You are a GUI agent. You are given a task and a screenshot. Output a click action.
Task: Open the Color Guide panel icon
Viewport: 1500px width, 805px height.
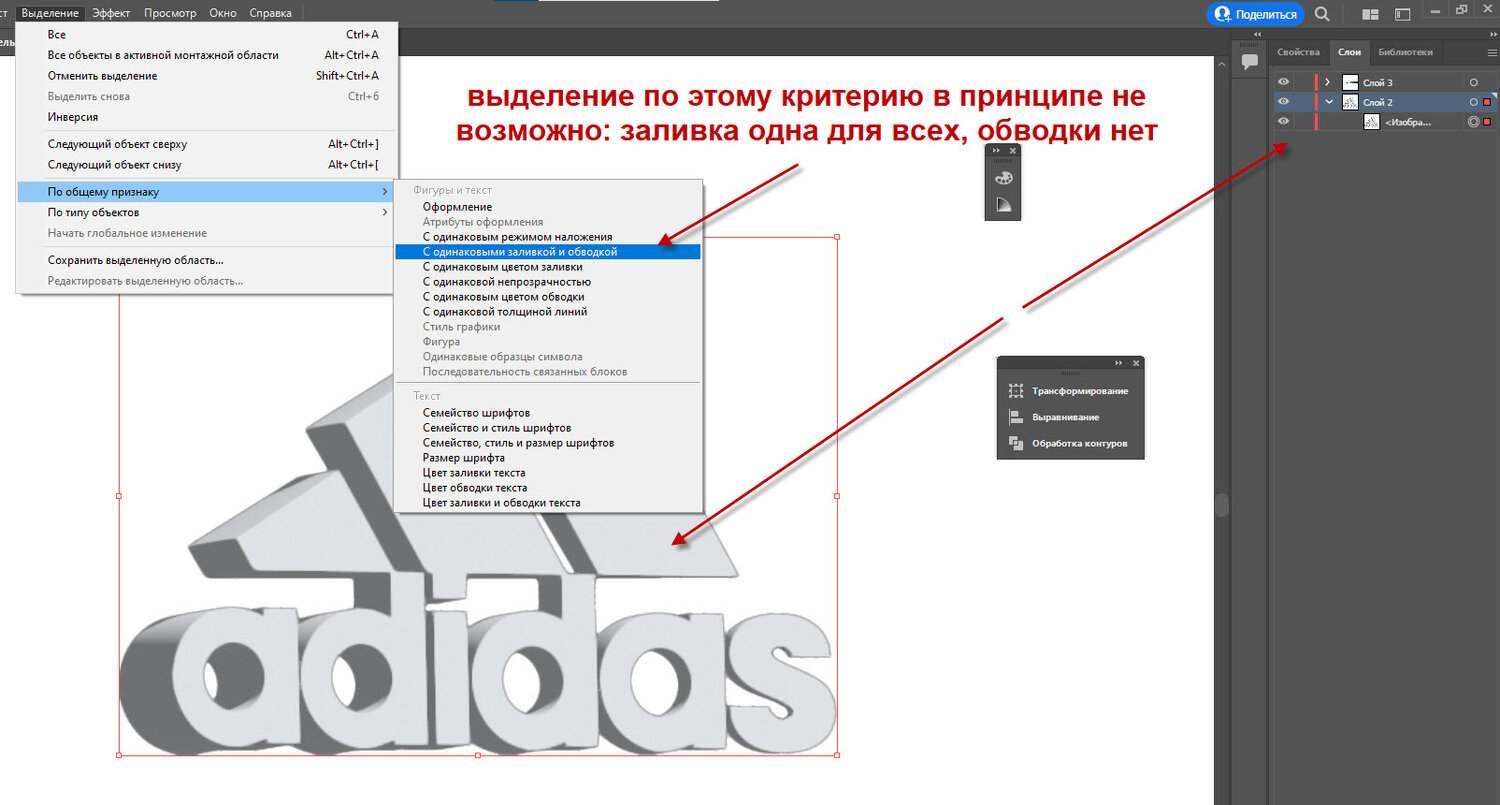click(x=1002, y=206)
